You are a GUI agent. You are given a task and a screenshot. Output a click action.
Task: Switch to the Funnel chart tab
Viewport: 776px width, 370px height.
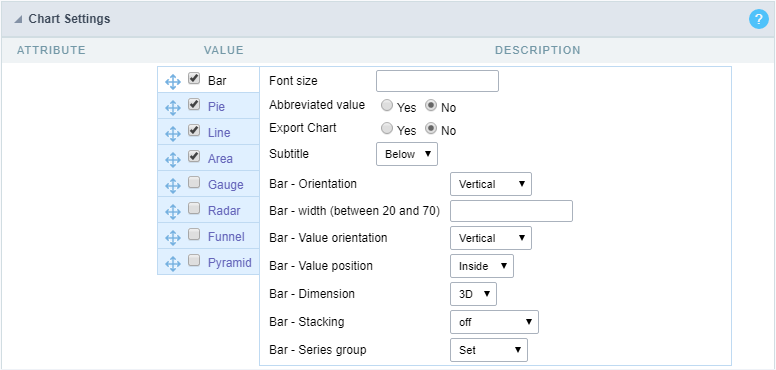click(226, 236)
